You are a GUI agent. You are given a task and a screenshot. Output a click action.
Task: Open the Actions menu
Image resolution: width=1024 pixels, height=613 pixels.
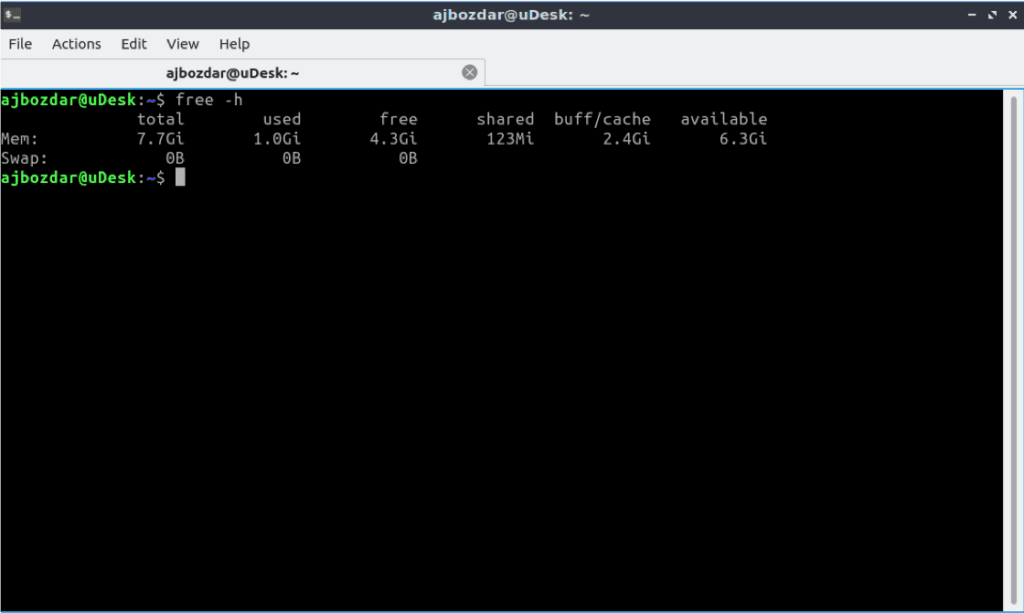[76, 44]
